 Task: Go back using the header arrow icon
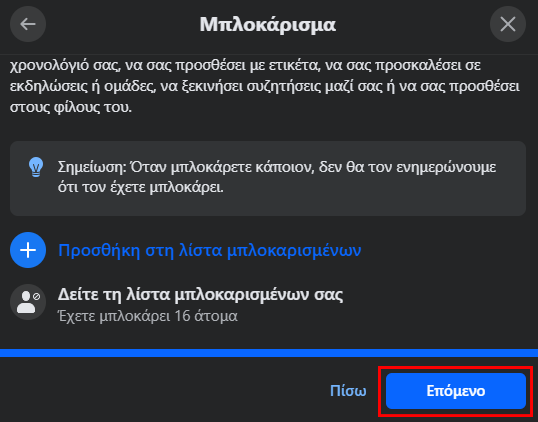pos(28,24)
